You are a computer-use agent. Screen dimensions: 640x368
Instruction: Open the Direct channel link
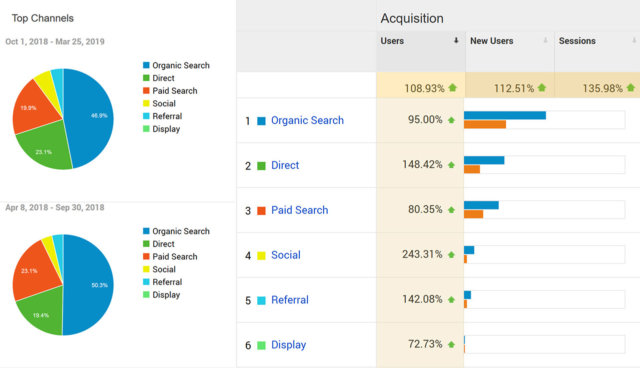[x=285, y=165]
